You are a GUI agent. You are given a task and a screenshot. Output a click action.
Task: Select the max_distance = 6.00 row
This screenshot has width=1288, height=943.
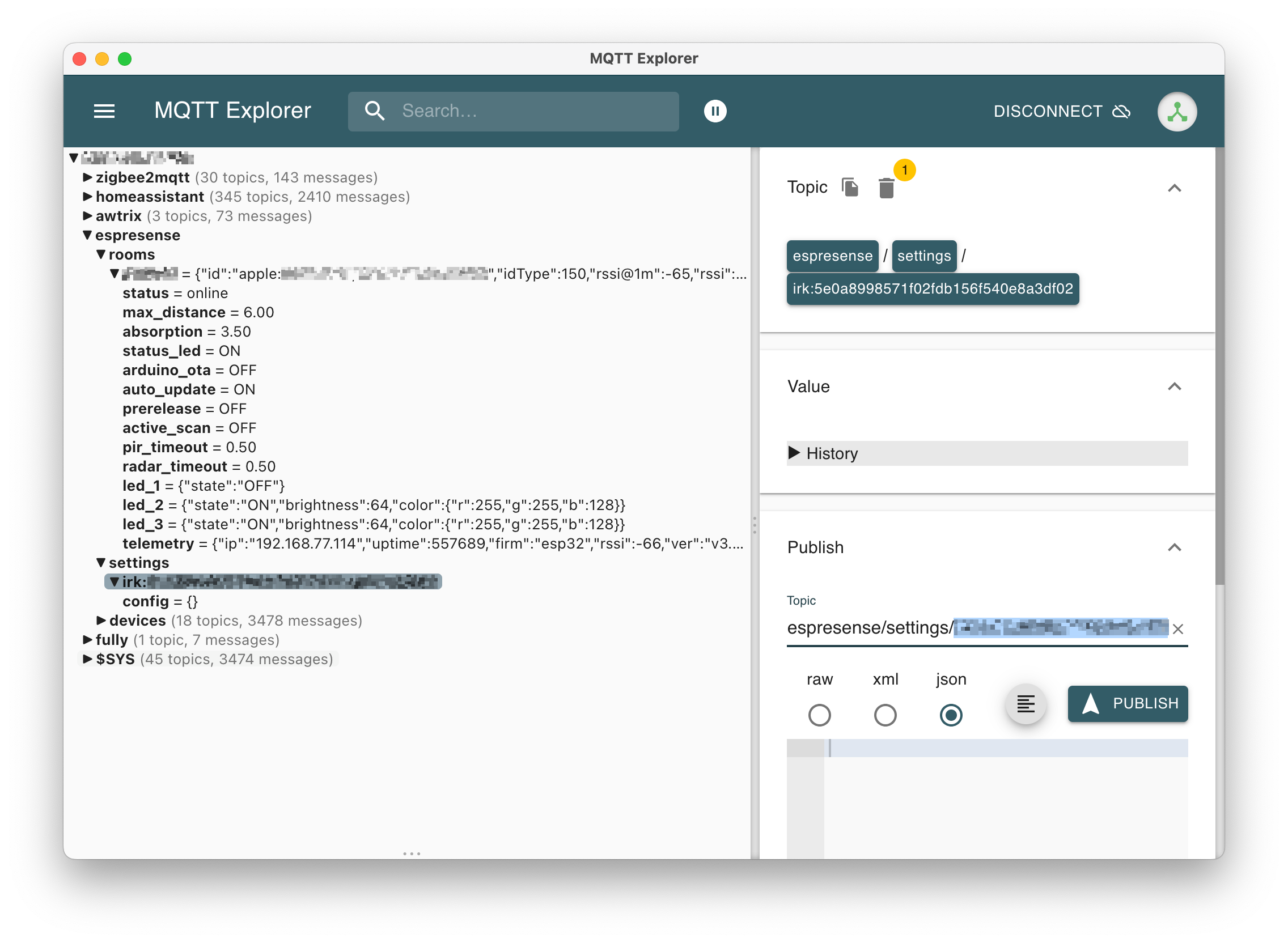click(197, 313)
